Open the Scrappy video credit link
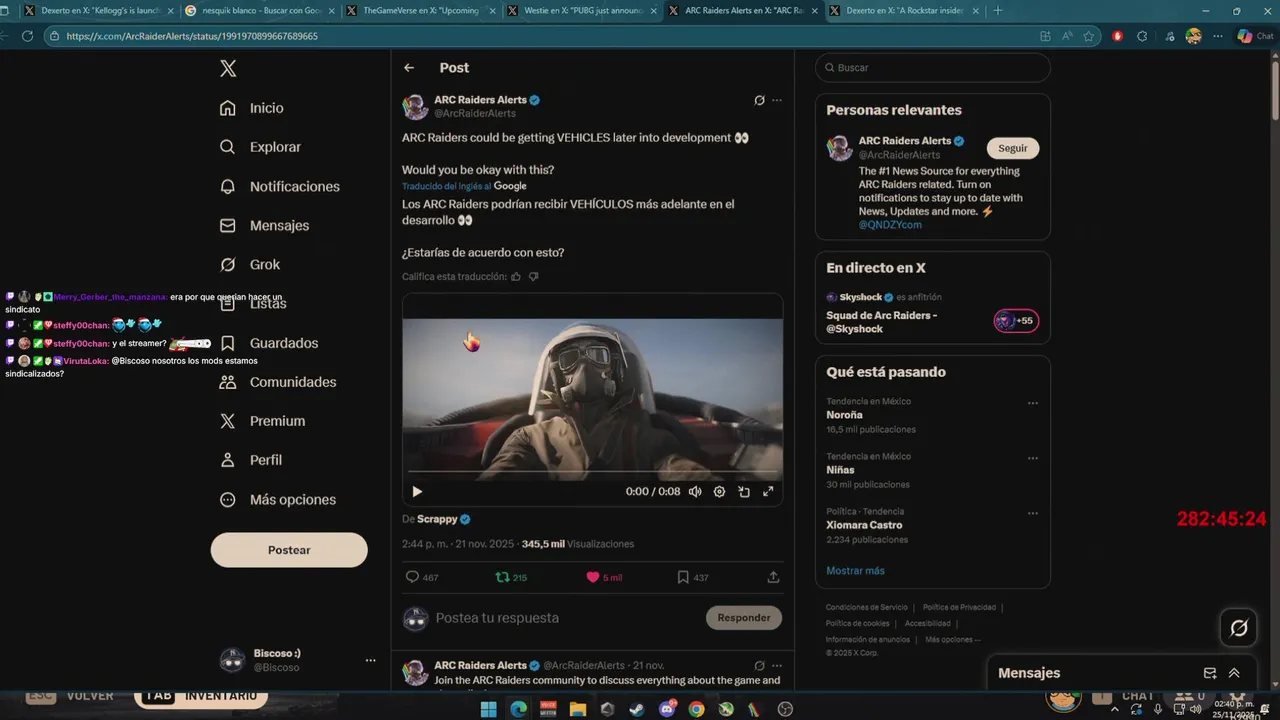Screen dimensions: 1280x720 click(443, 519)
